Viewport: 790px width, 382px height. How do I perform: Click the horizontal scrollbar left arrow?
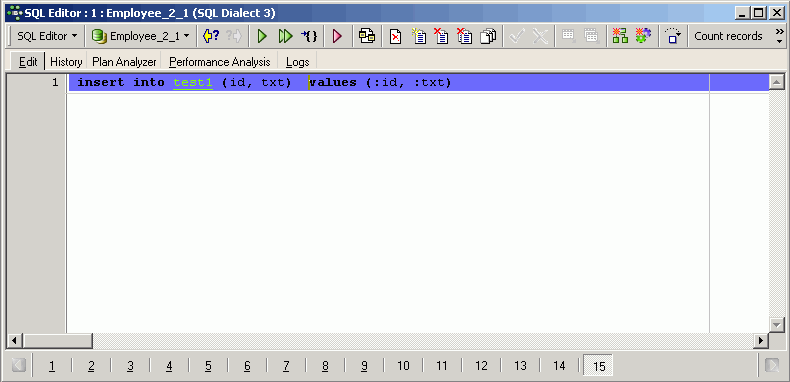click(14, 341)
